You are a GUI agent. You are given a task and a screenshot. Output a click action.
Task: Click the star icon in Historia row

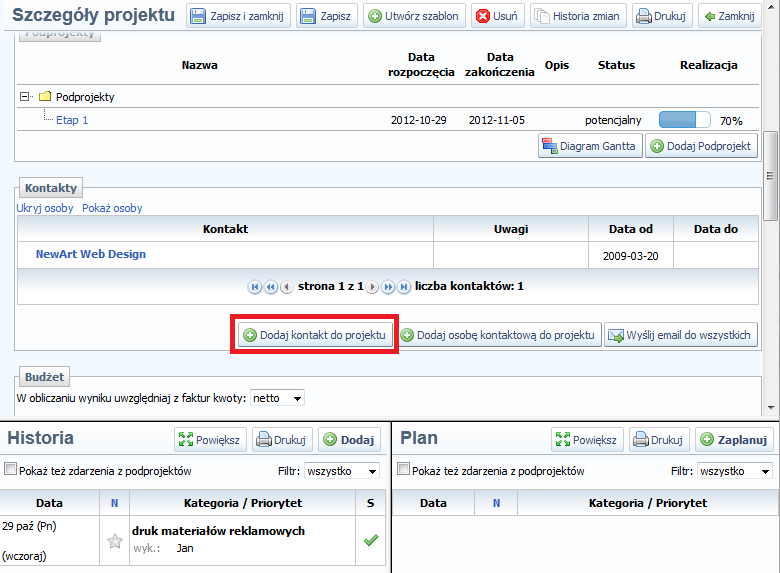(x=114, y=541)
